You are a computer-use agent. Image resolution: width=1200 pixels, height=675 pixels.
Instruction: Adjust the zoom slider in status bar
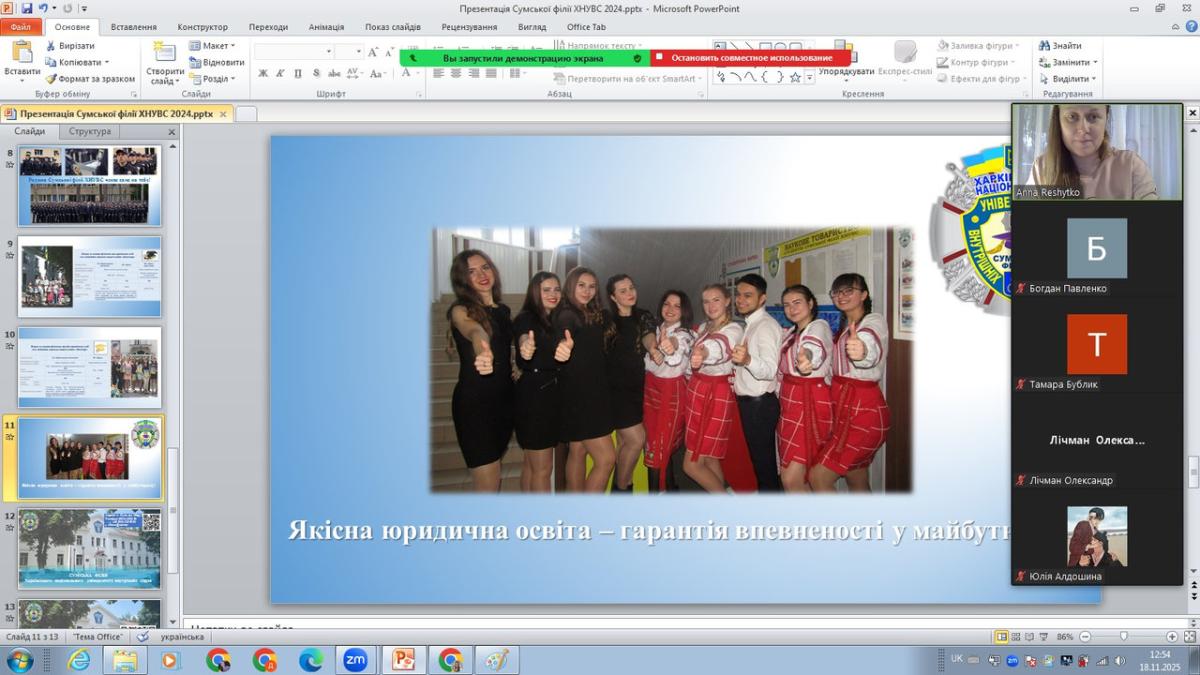pyautogui.click(x=1124, y=637)
